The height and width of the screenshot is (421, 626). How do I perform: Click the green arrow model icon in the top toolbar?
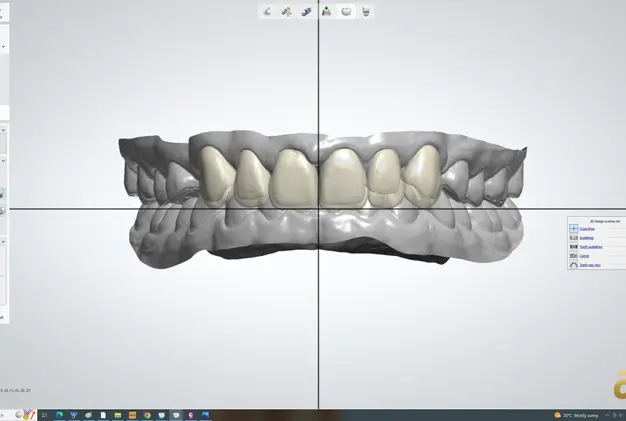click(326, 11)
